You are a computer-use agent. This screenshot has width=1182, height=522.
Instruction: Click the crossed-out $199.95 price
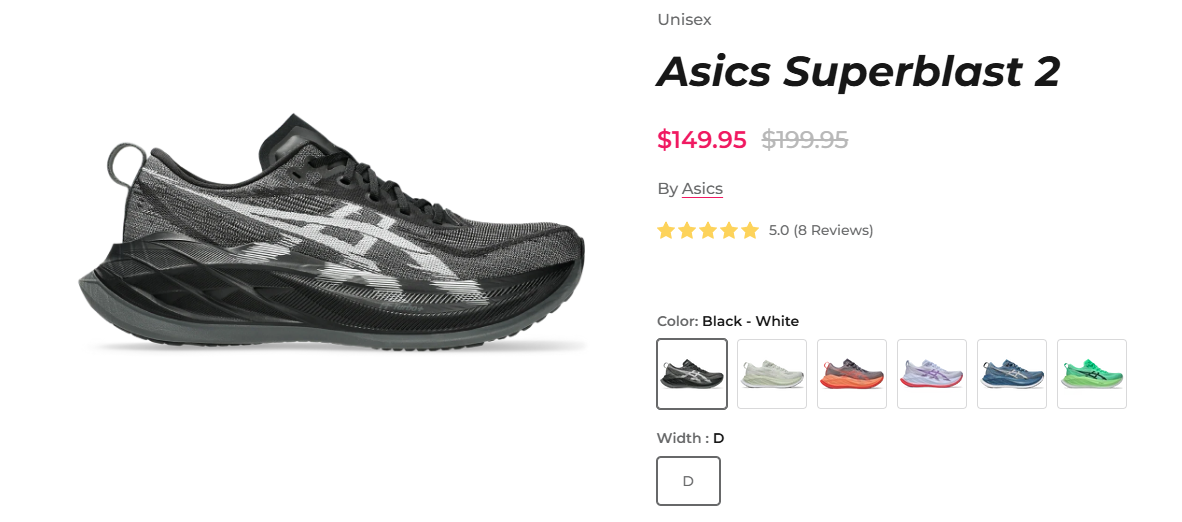805,140
